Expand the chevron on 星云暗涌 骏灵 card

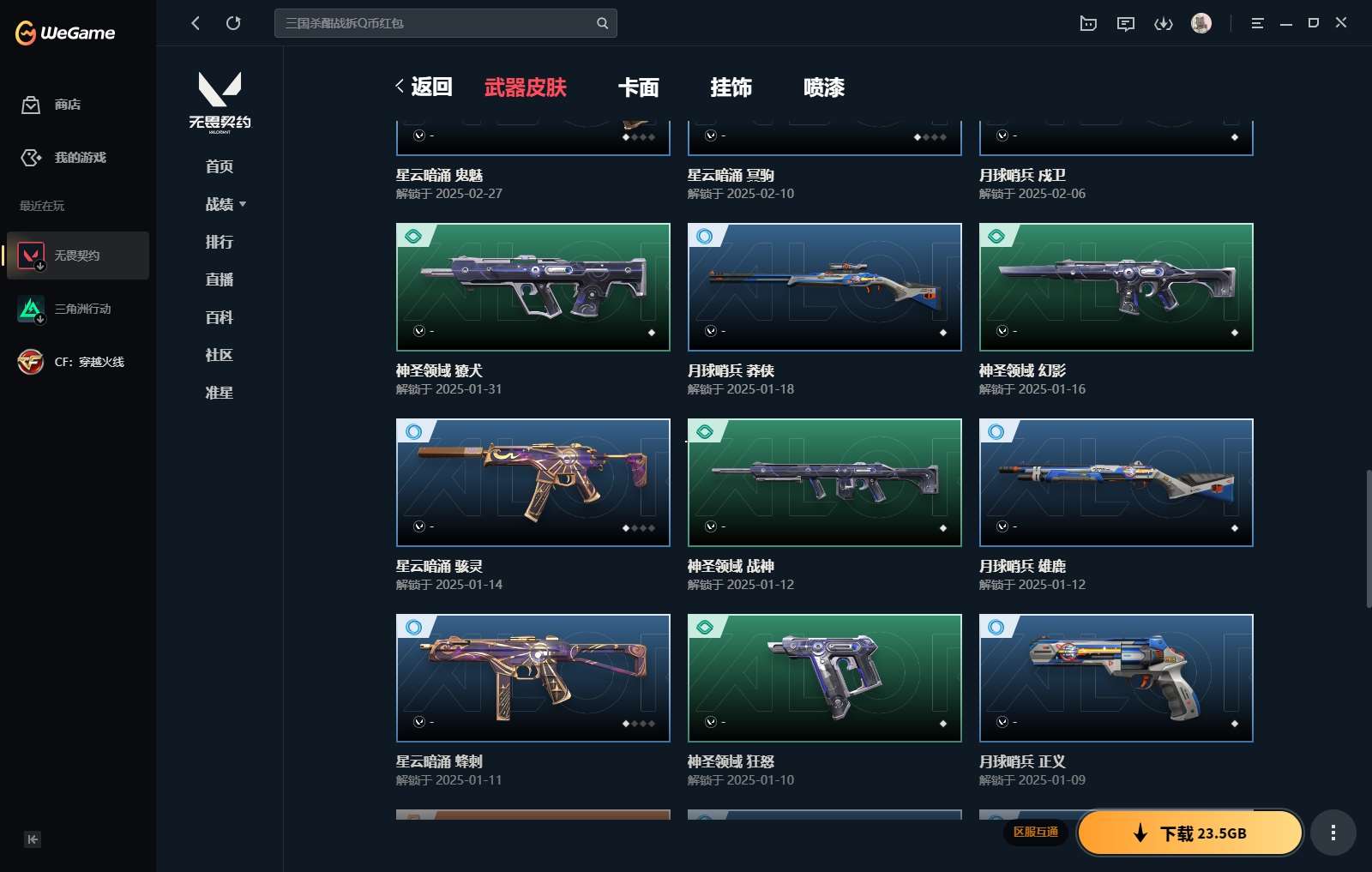click(x=419, y=526)
